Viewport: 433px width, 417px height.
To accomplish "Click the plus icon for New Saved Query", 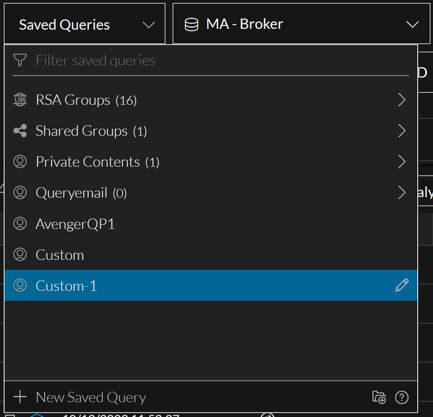I will point(20,397).
